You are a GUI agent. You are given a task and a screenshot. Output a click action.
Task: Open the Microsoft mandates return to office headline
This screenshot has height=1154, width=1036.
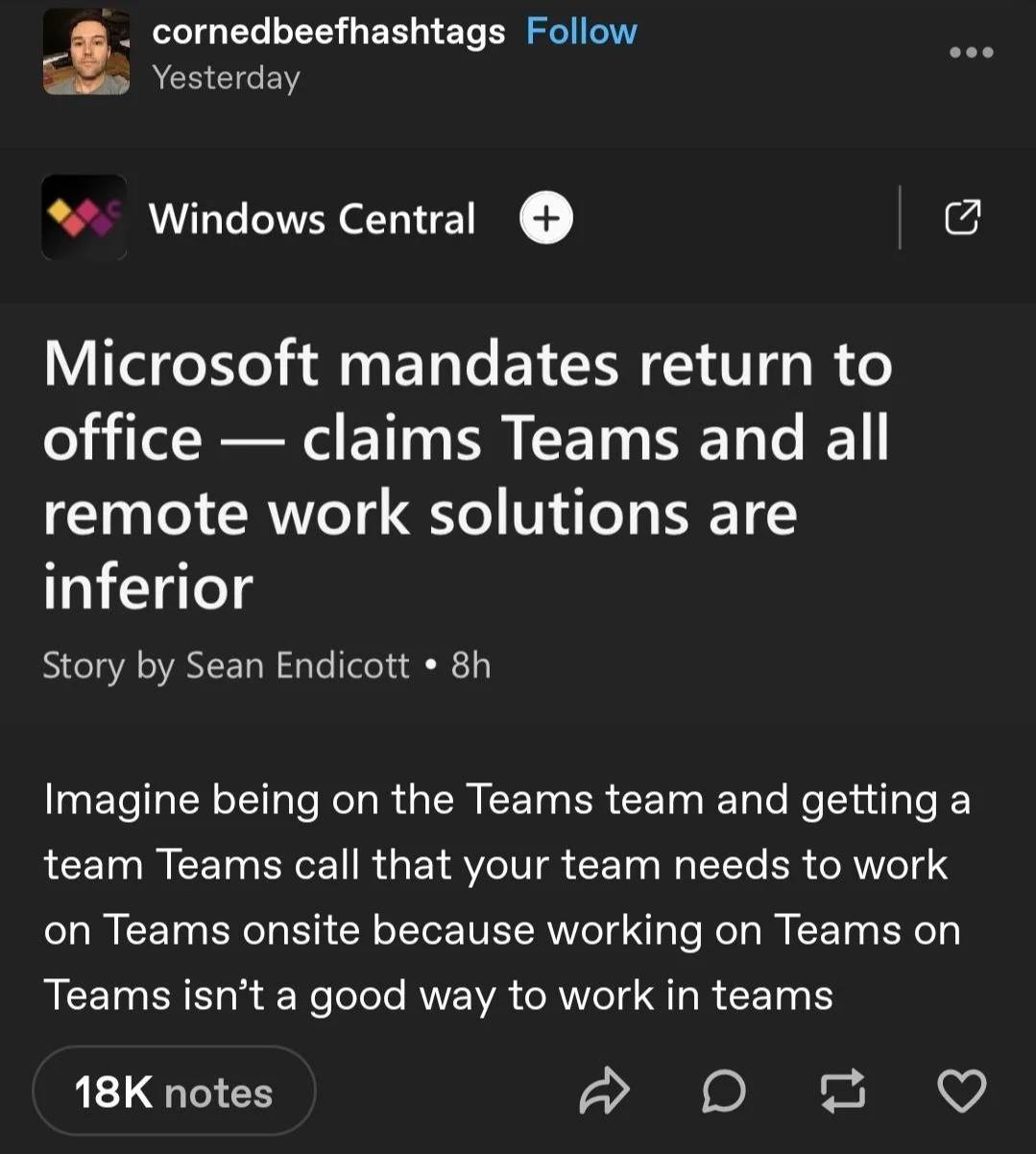tap(469, 475)
